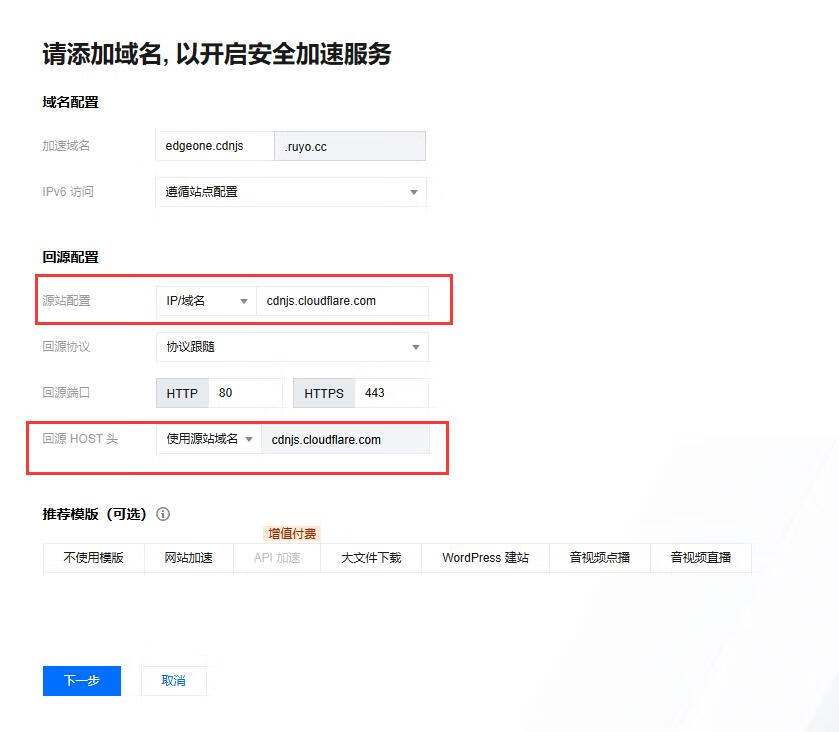
Task: Select the 大文件下载 template tab
Action: click(x=371, y=557)
